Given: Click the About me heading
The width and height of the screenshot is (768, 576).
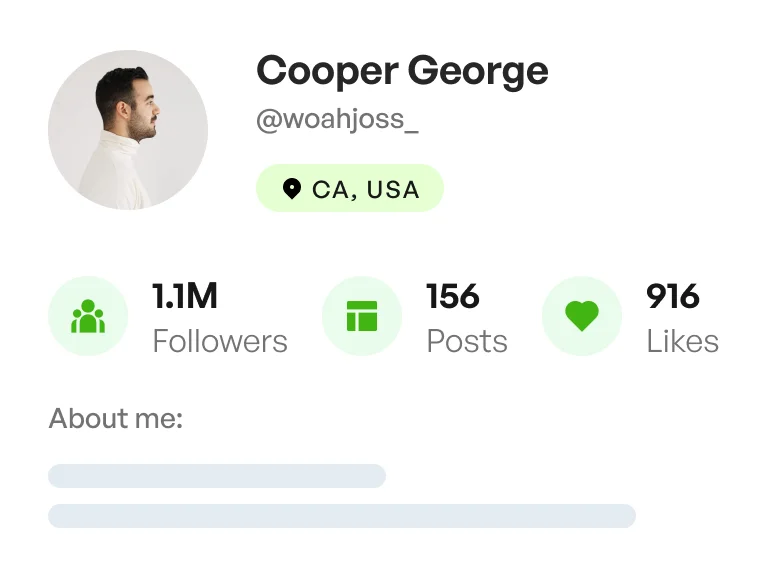Looking at the screenshot, I should tap(116, 419).
